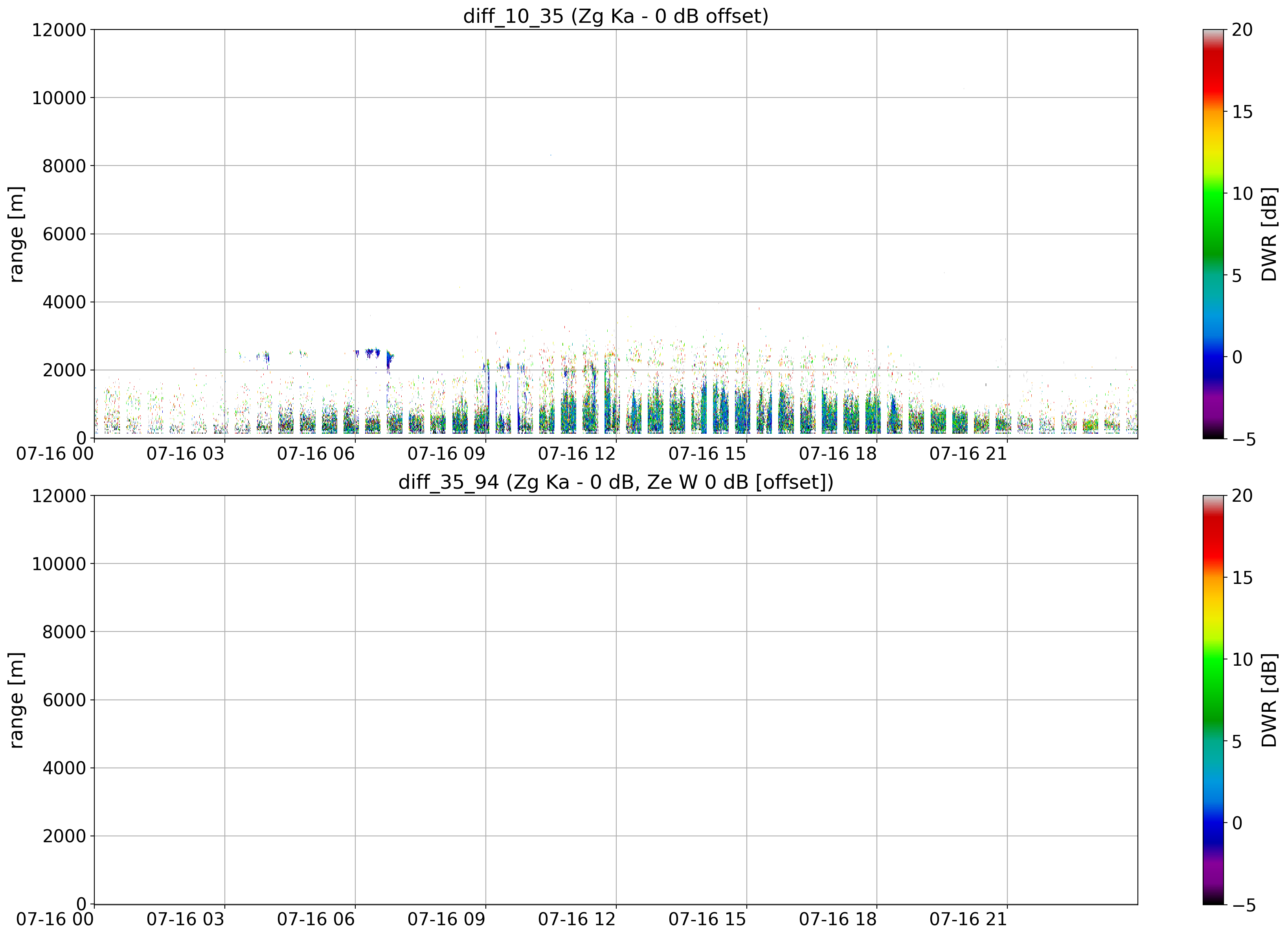Viewport: 1288px width, 937px height.
Task: Click the bottom plot range [m] axis label
Action: pyautogui.click(x=17, y=700)
